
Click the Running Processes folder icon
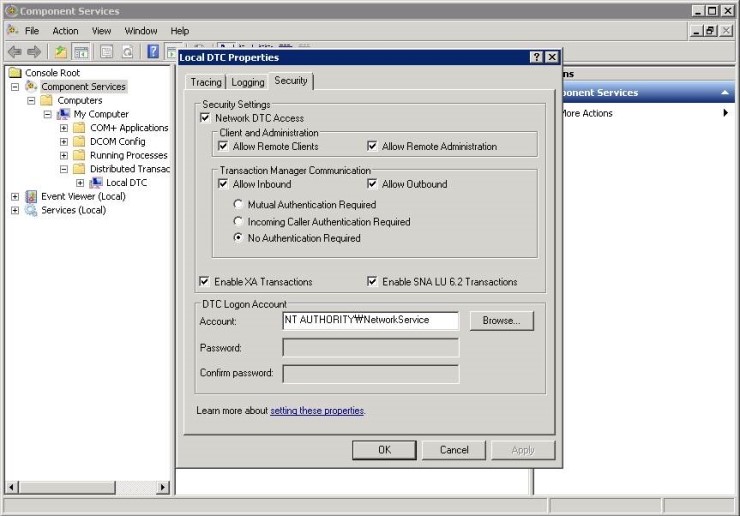click(x=79, y=155)
